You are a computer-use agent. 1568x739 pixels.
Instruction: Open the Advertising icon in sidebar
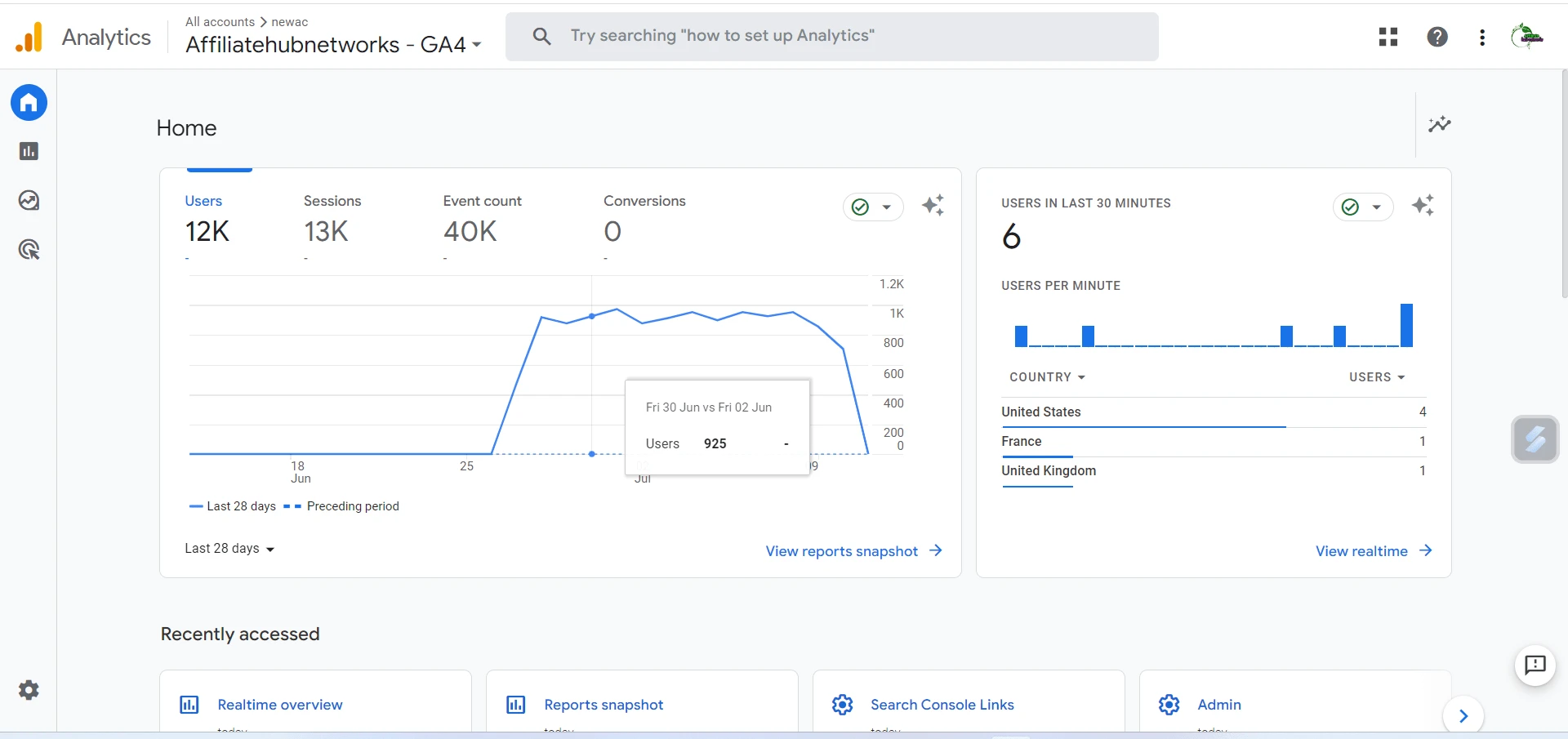click(29, 250)
